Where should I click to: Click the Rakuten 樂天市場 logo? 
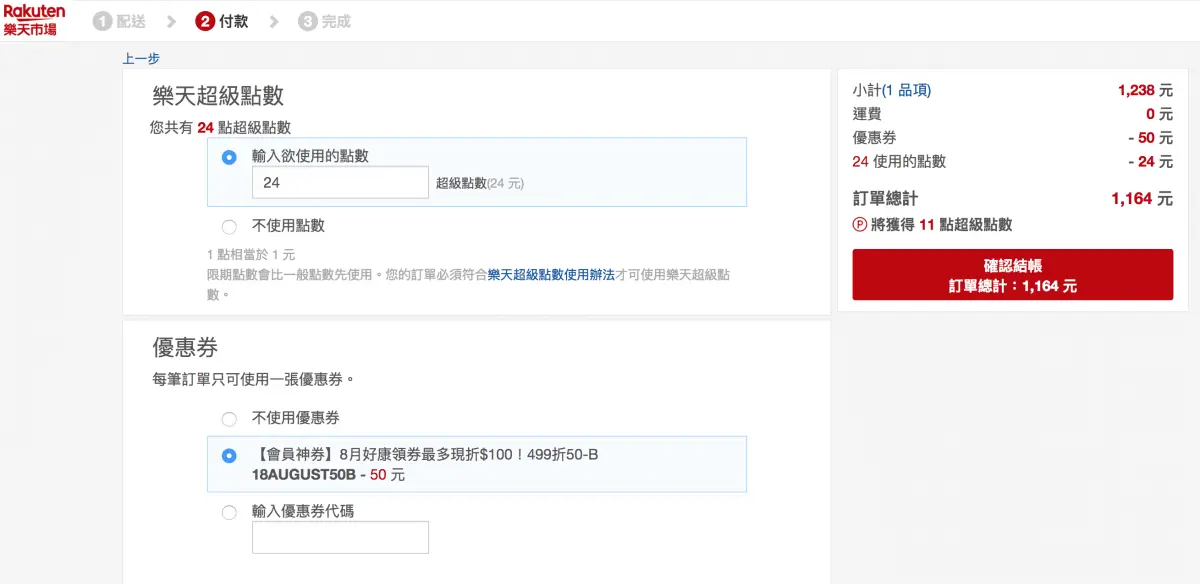(35, 20)
